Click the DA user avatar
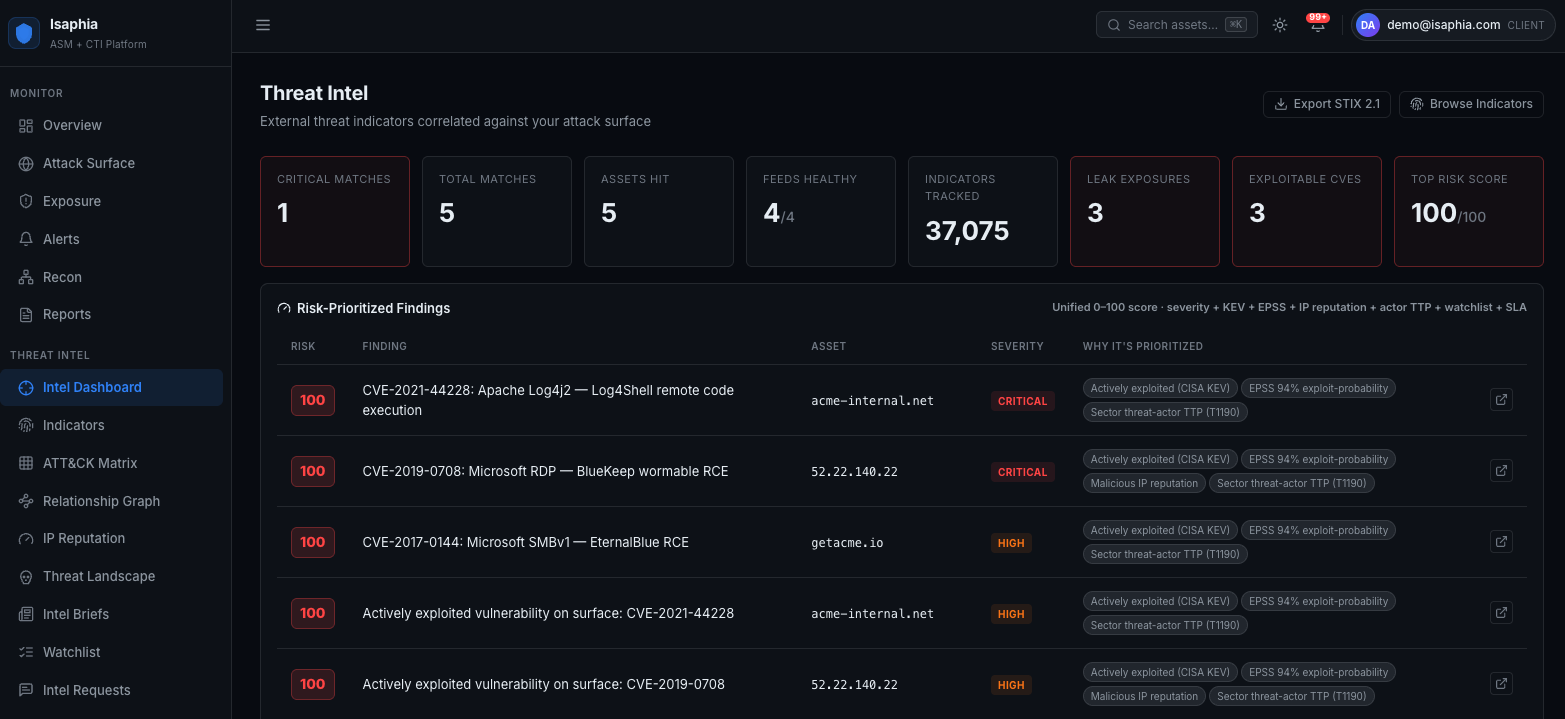 (1368, 25)
